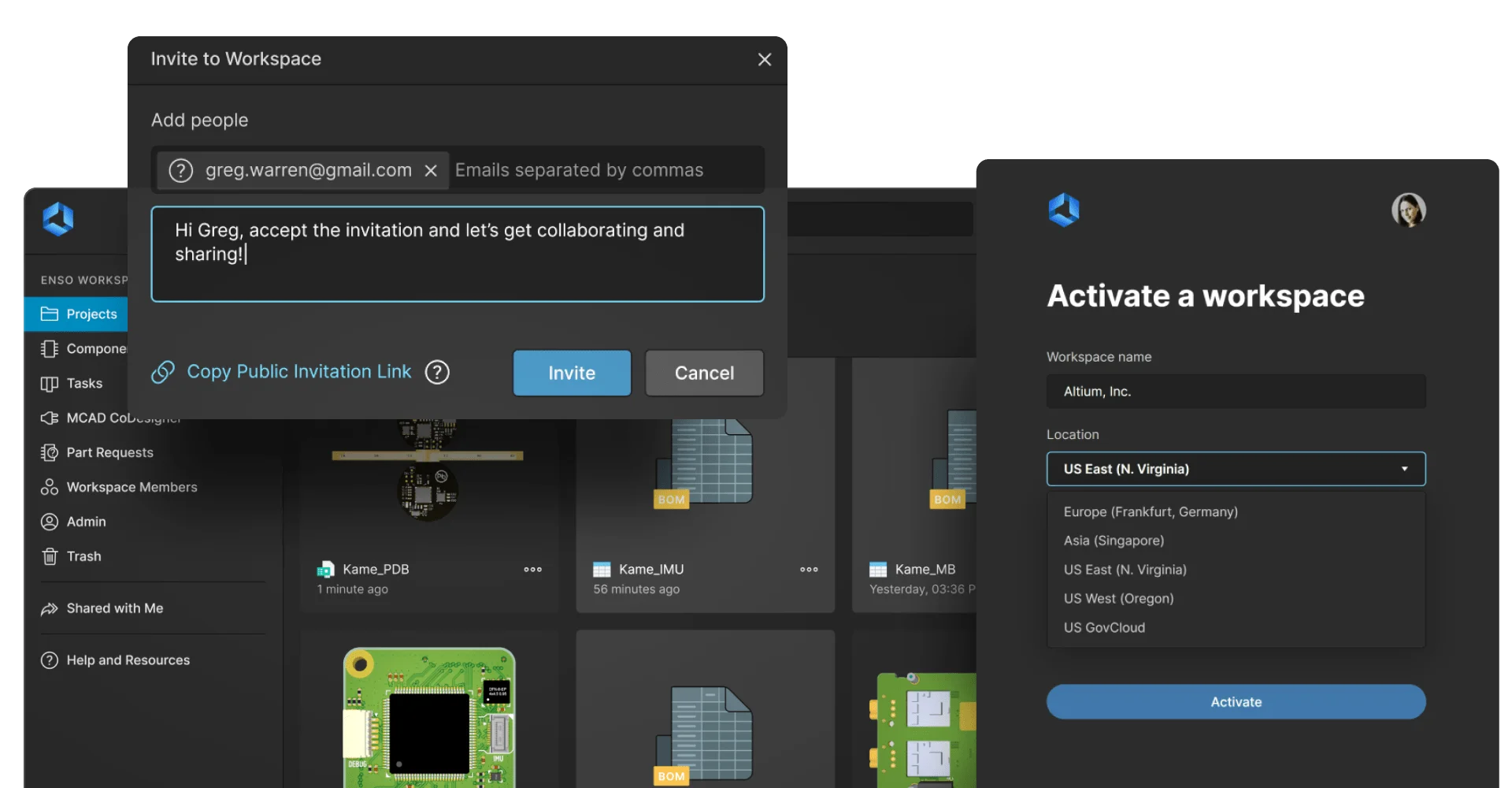Click the Kame_MB project name
Image resolution: width=1512 pixels, height=788 pixels.
[925, 569]
